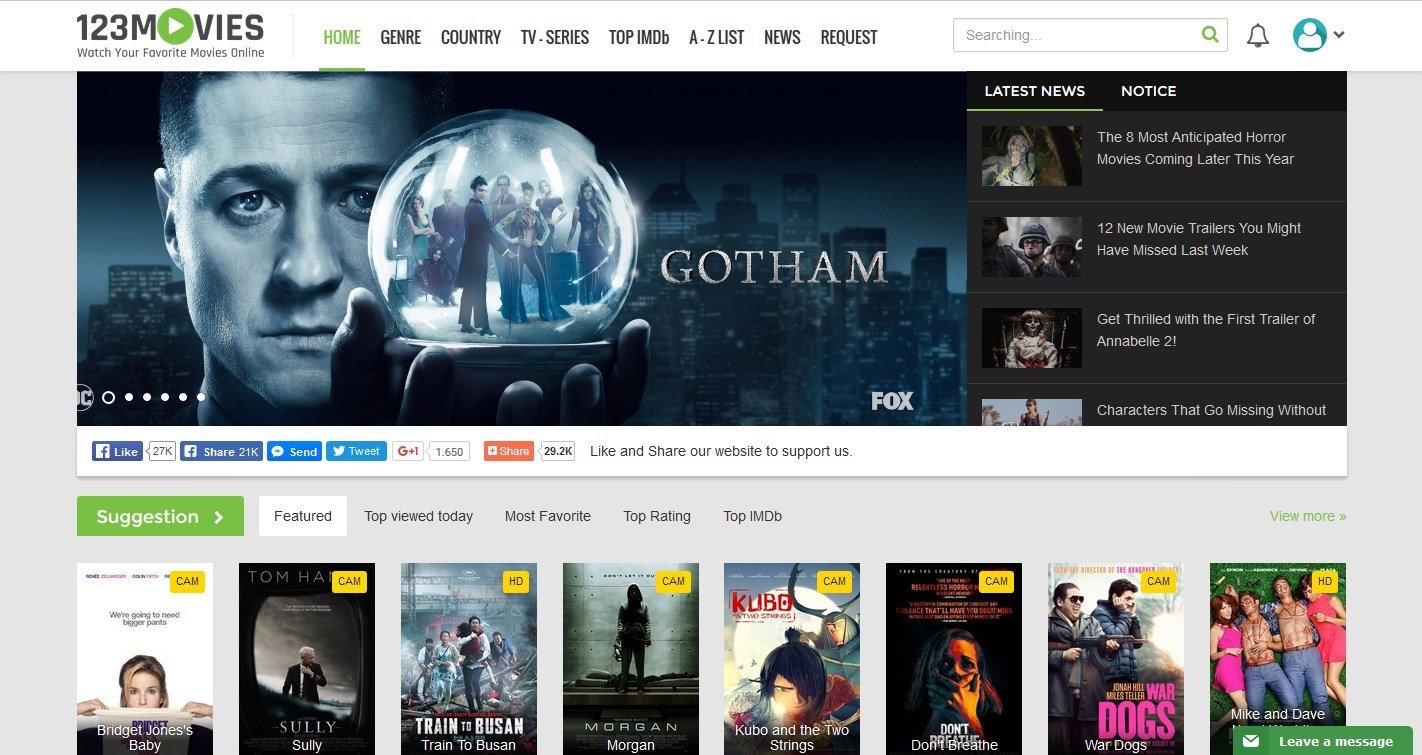Open the 12 New Movie Trailers article
1422x755 pixels.
[1199, 239]
